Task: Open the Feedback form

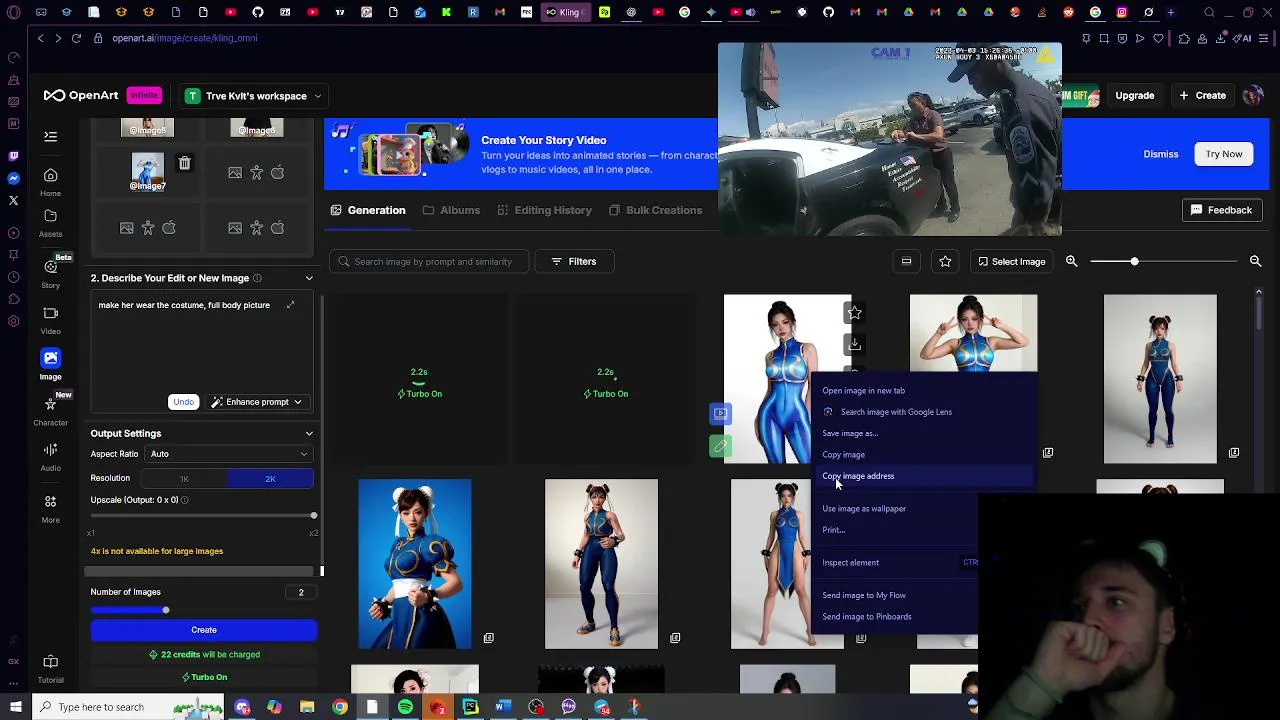Action: [x=1221, y=210]
